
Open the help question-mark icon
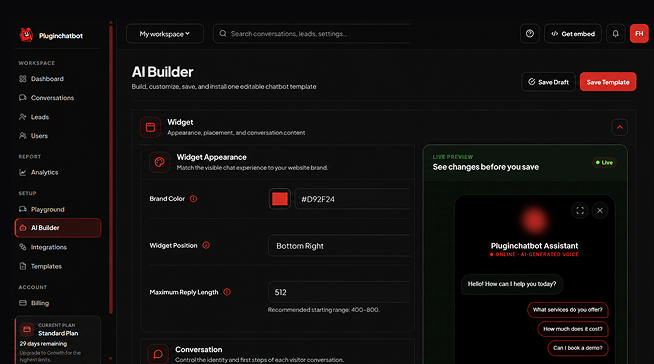(x=530, y=34)
